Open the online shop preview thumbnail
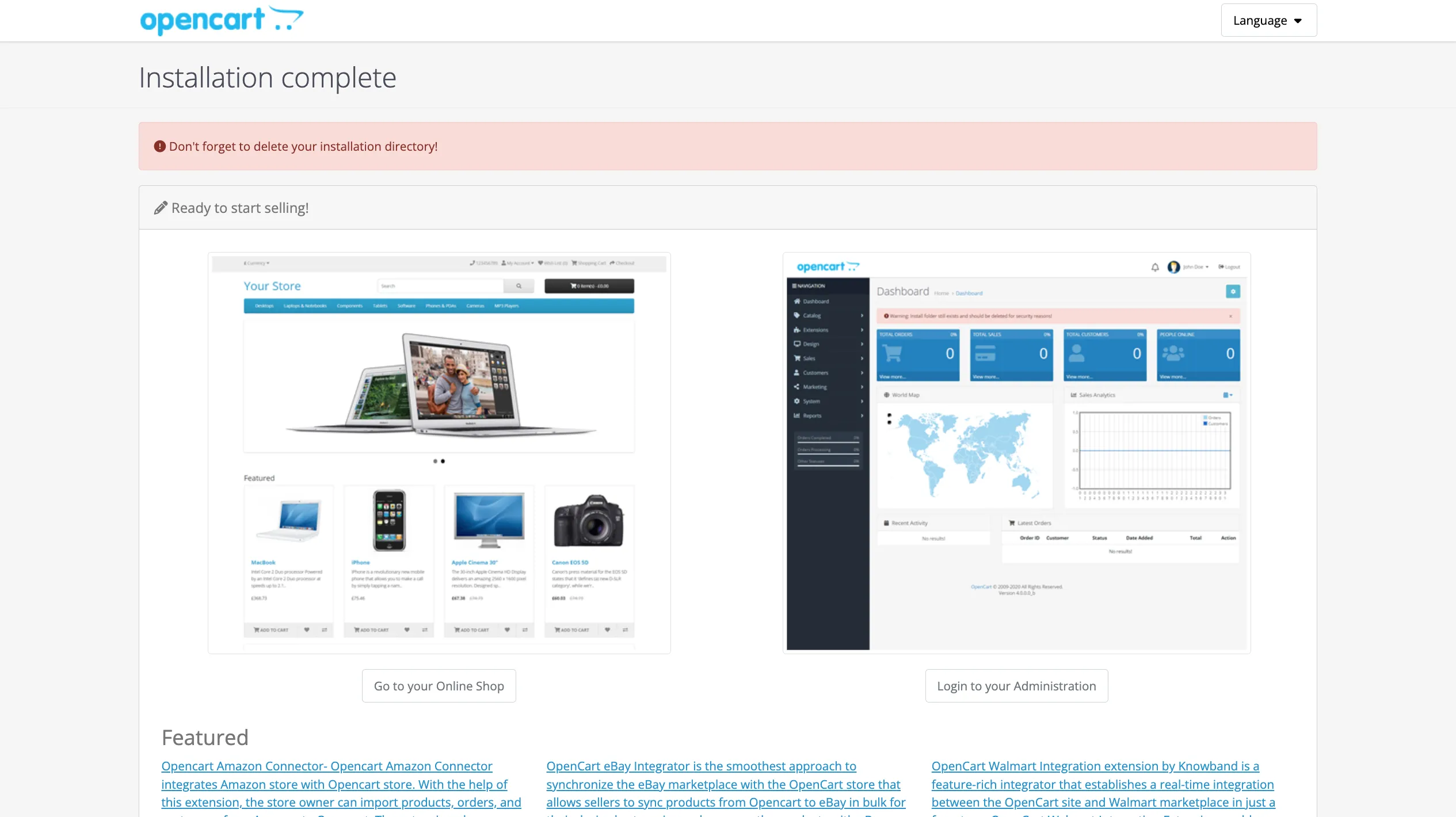 point(439,453)
